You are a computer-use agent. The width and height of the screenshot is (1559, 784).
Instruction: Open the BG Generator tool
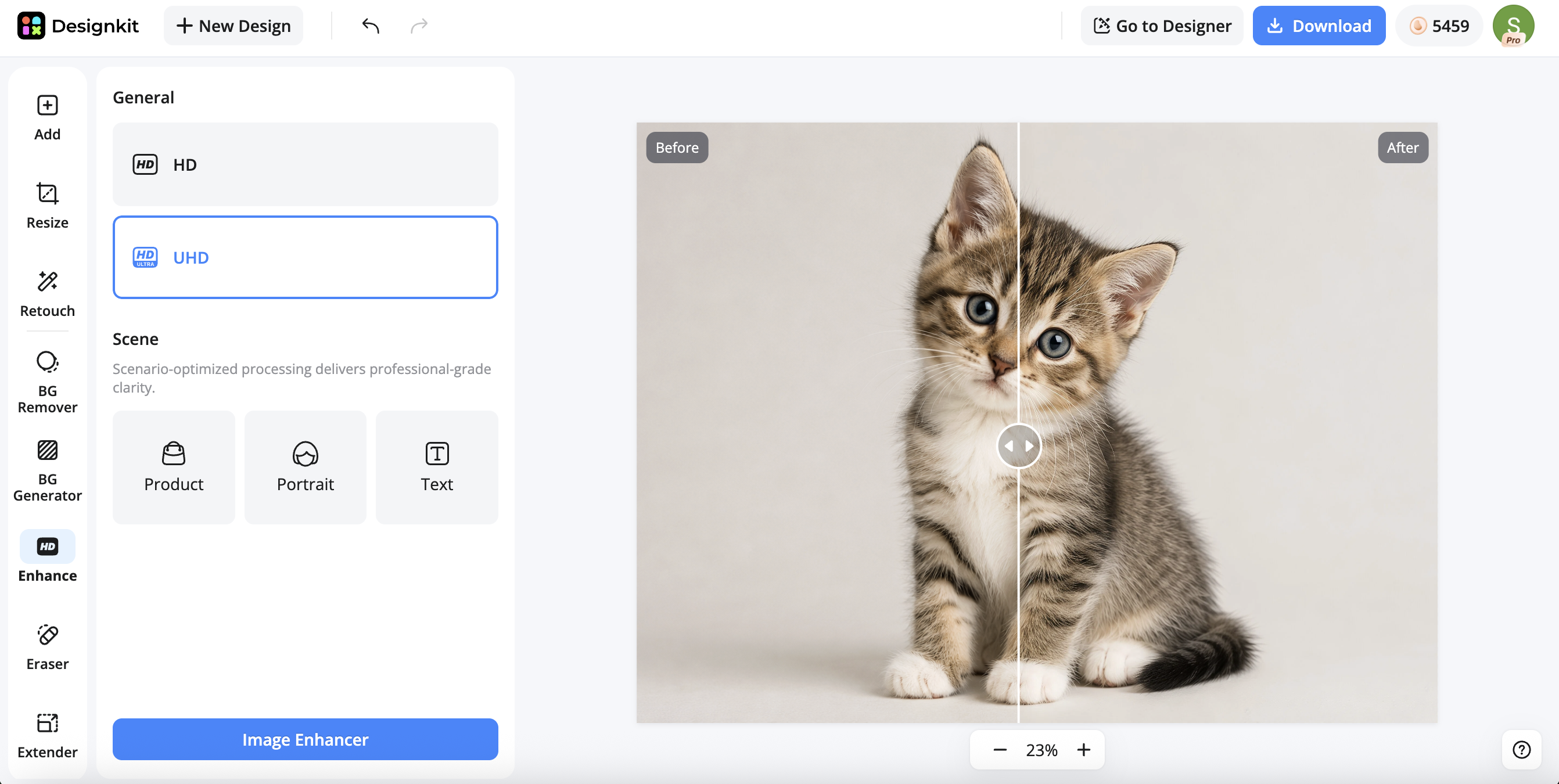[47, 470]
